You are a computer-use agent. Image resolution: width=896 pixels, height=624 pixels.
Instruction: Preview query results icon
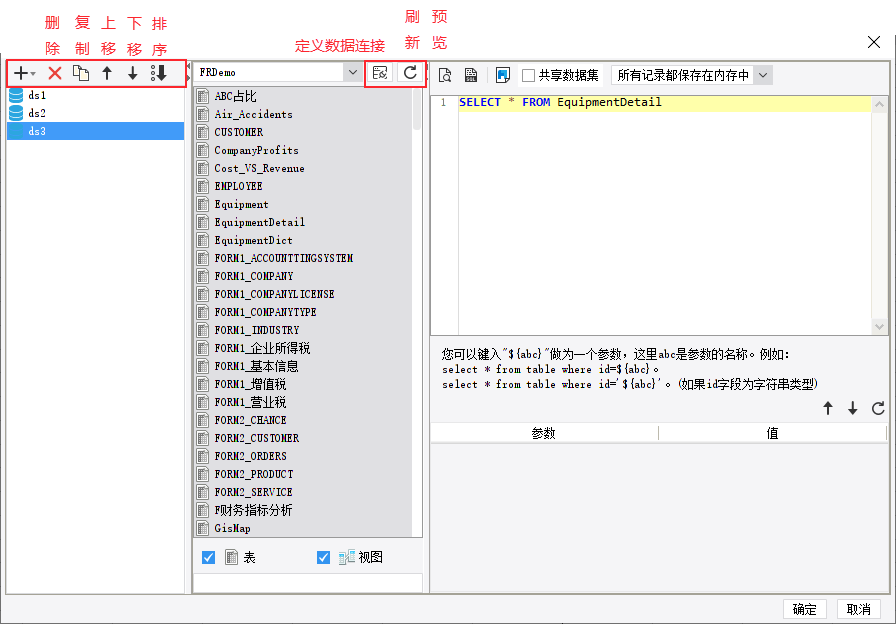click(445, 75)
